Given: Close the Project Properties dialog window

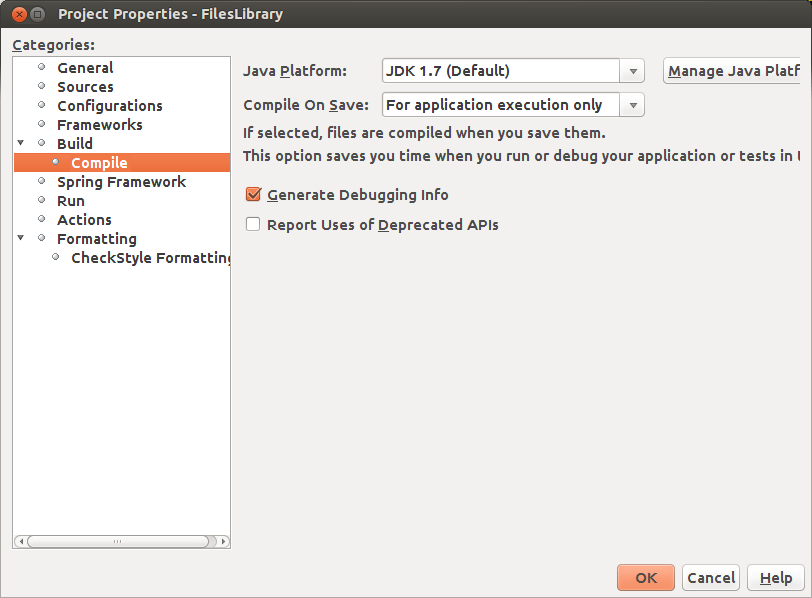Looking at the screenshot, I should (18, 14).
